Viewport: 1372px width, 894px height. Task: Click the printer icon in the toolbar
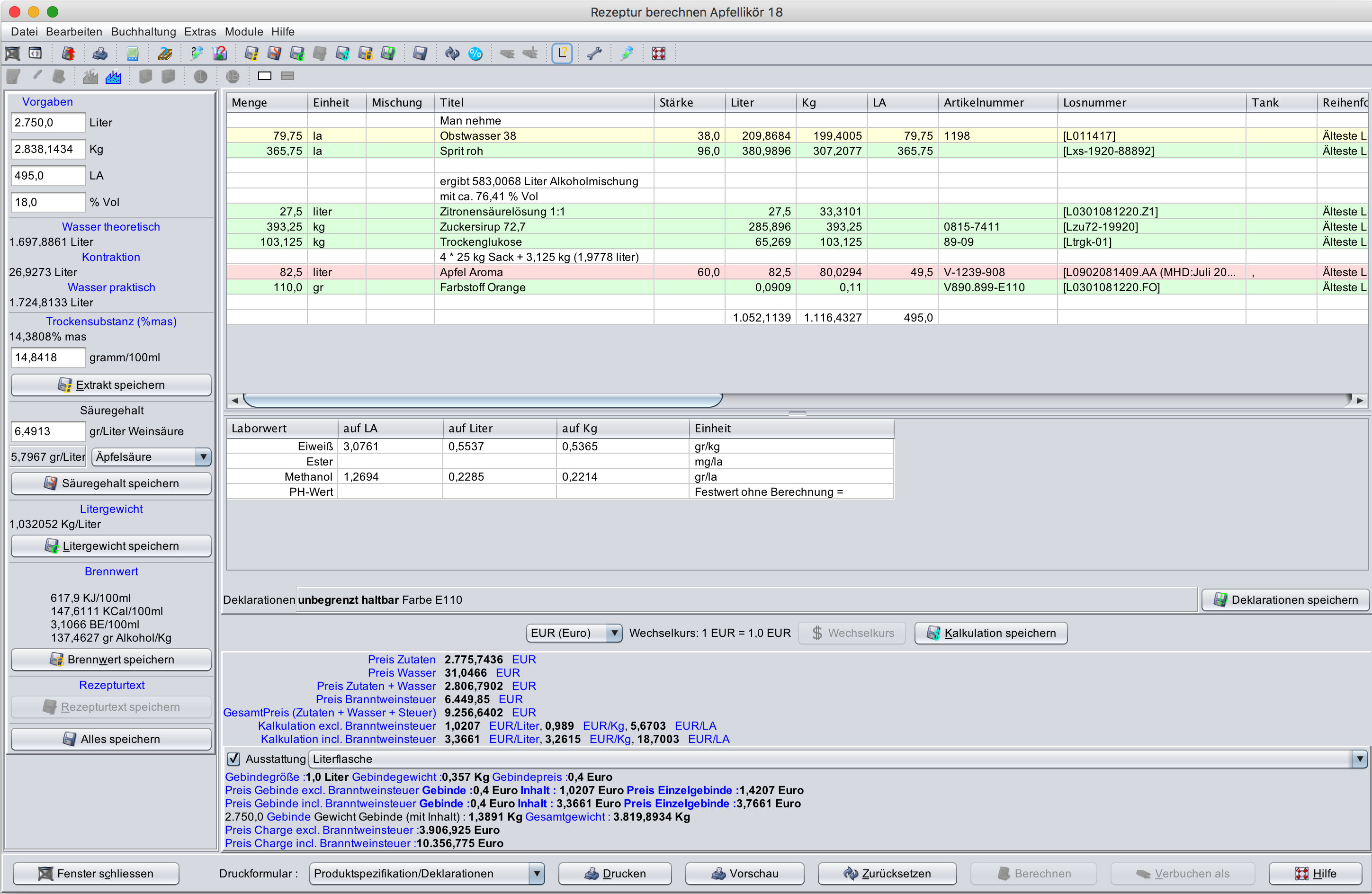pos(100,54)
